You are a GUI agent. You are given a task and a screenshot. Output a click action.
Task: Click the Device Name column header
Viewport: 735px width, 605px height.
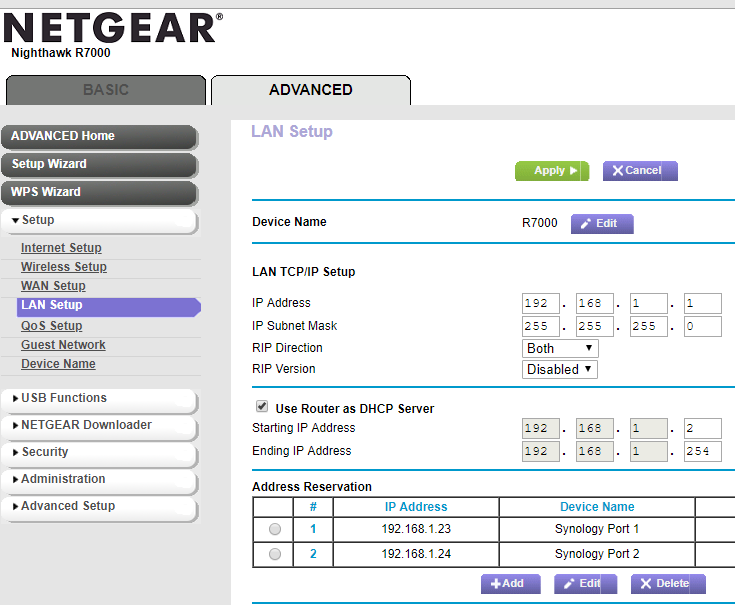pos(597,507)
